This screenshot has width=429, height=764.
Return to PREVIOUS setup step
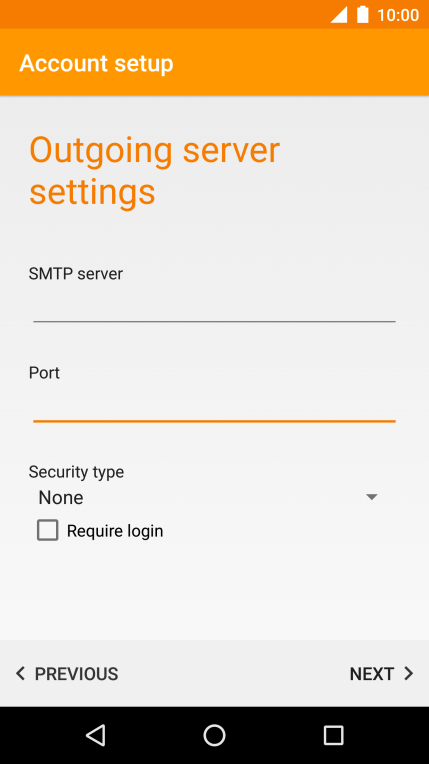coord(67,674)
